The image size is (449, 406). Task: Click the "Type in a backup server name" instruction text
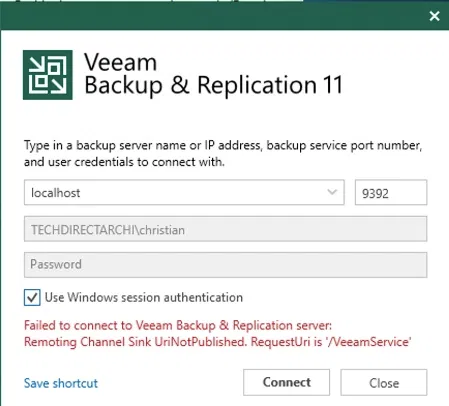223,146
